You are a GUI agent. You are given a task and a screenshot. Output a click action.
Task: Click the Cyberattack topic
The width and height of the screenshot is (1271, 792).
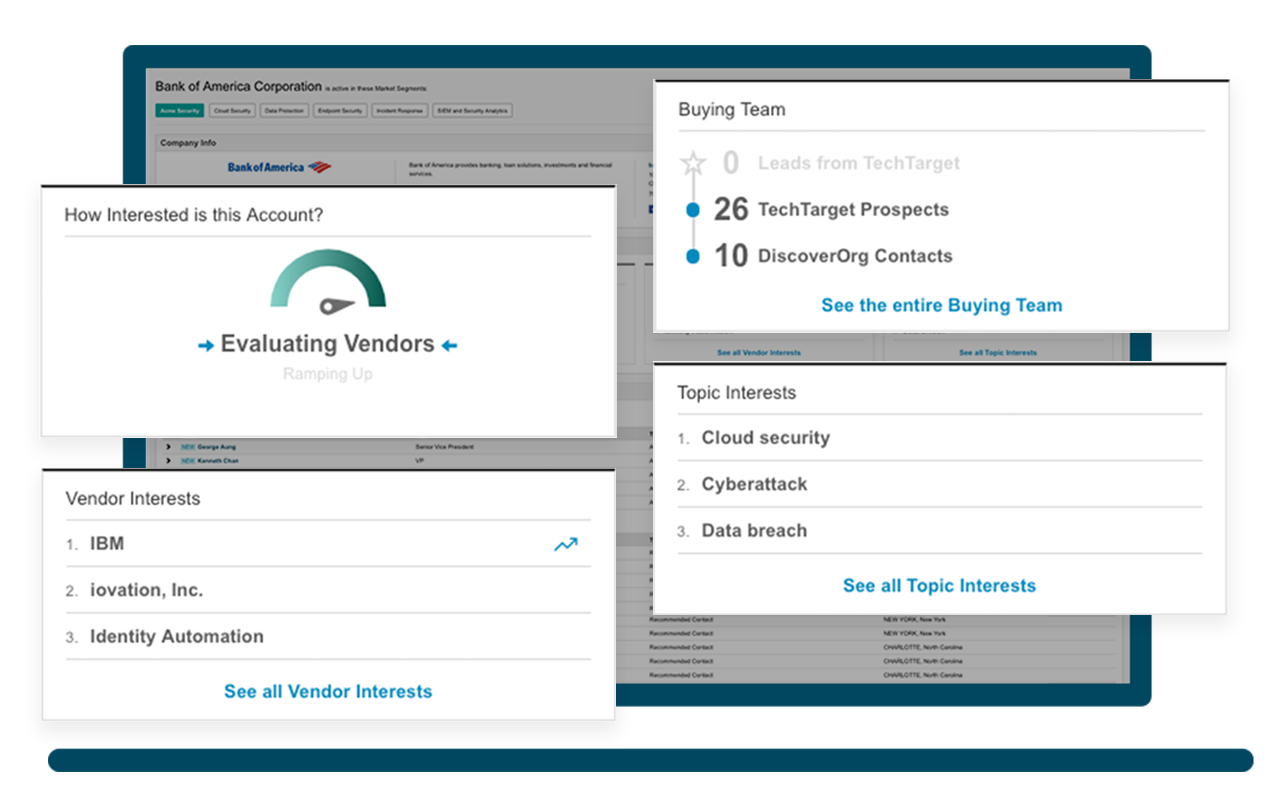[x=754, y=484]
